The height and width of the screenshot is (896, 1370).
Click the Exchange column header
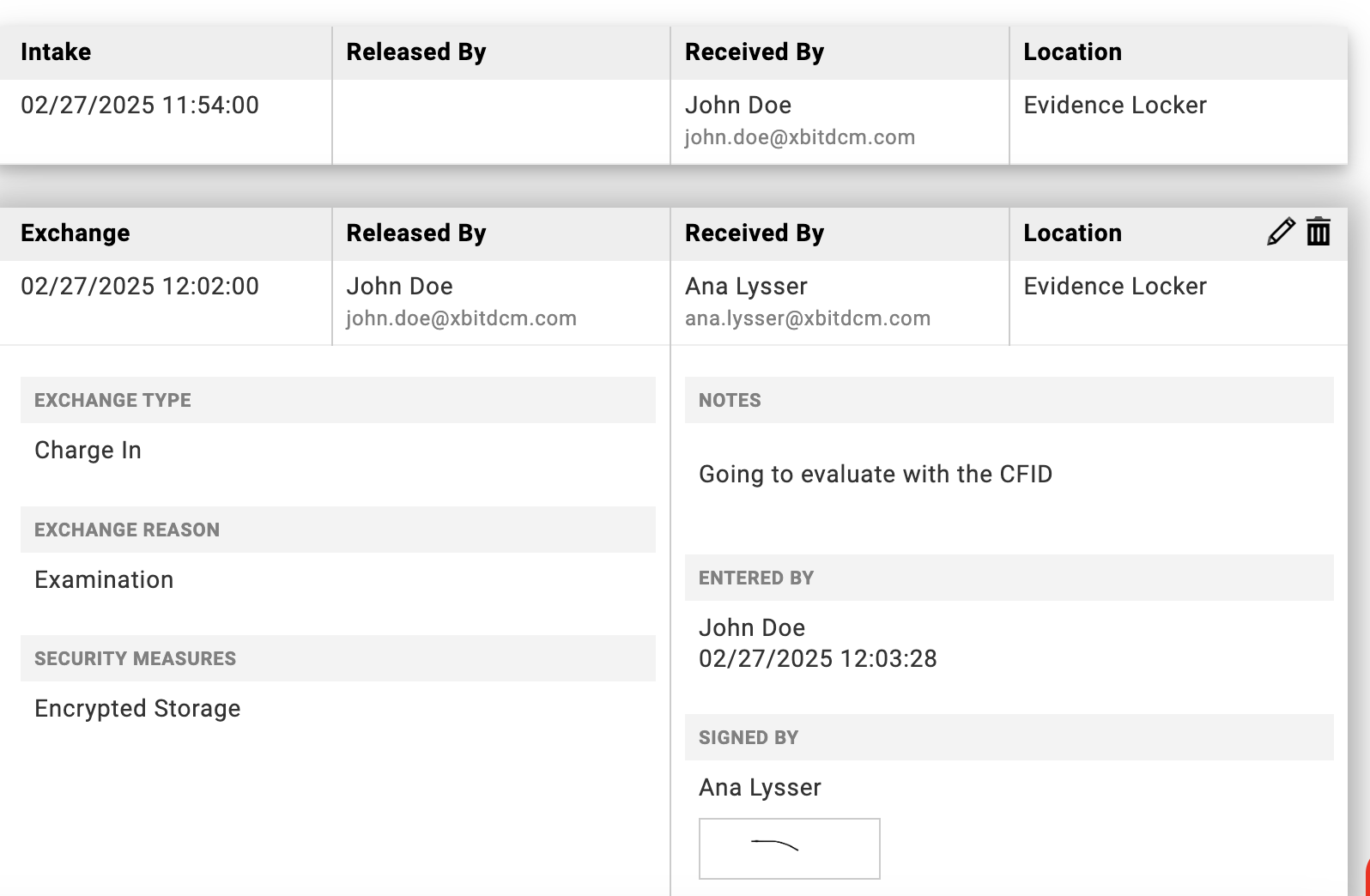[76, 233]
